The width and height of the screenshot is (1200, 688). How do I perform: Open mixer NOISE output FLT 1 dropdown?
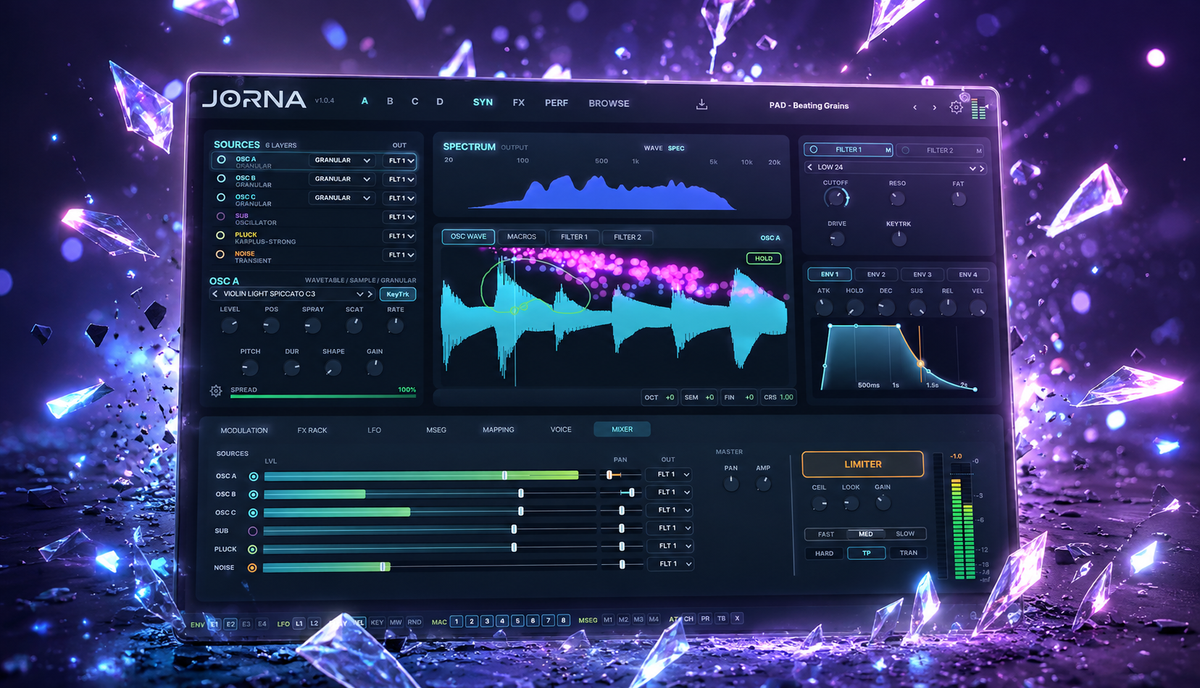pyautogui.click(x=669, y=564)
